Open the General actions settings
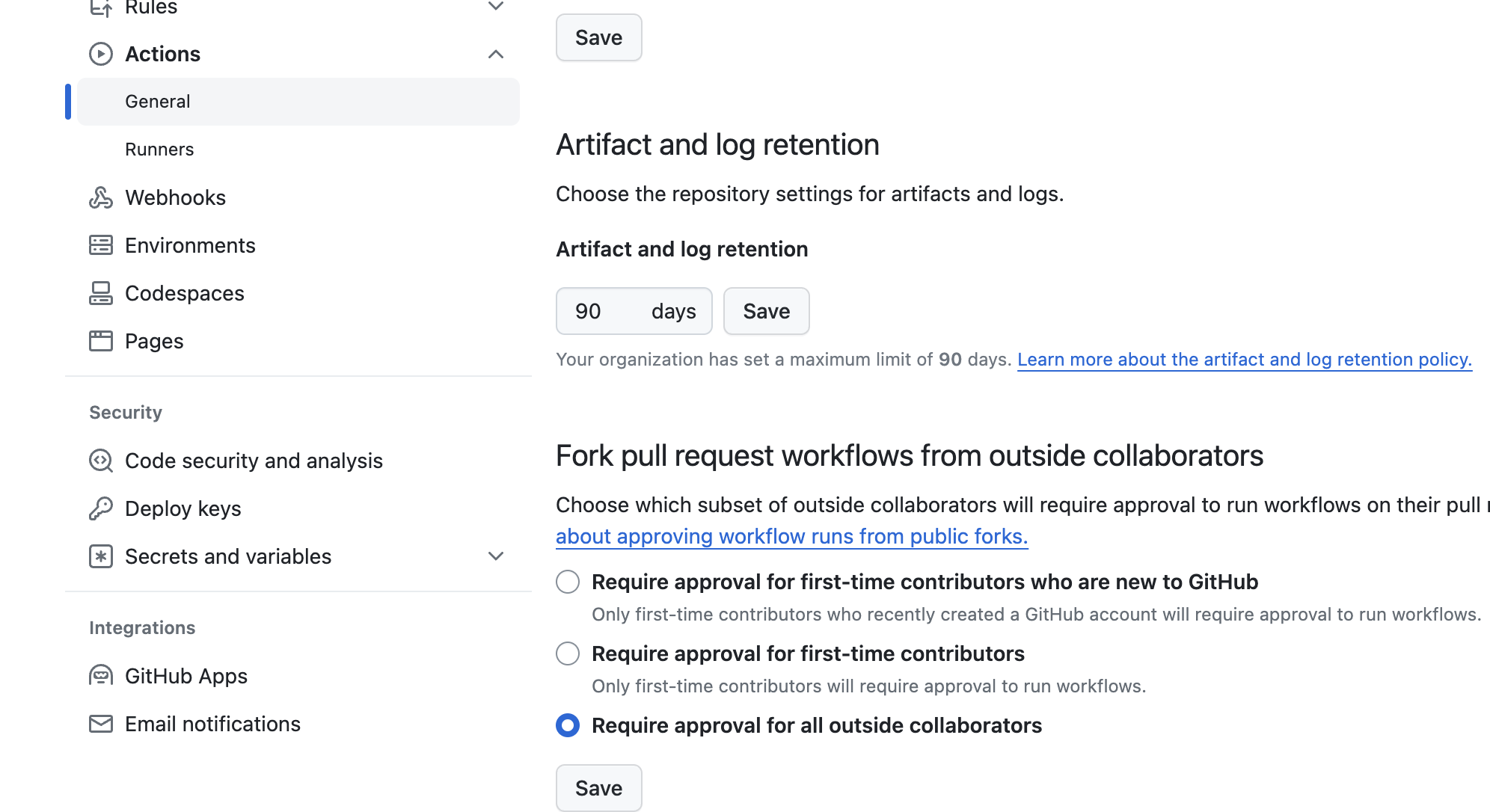Image resolution: width=1490 pixels, height=812 pixels. [158, 102]
